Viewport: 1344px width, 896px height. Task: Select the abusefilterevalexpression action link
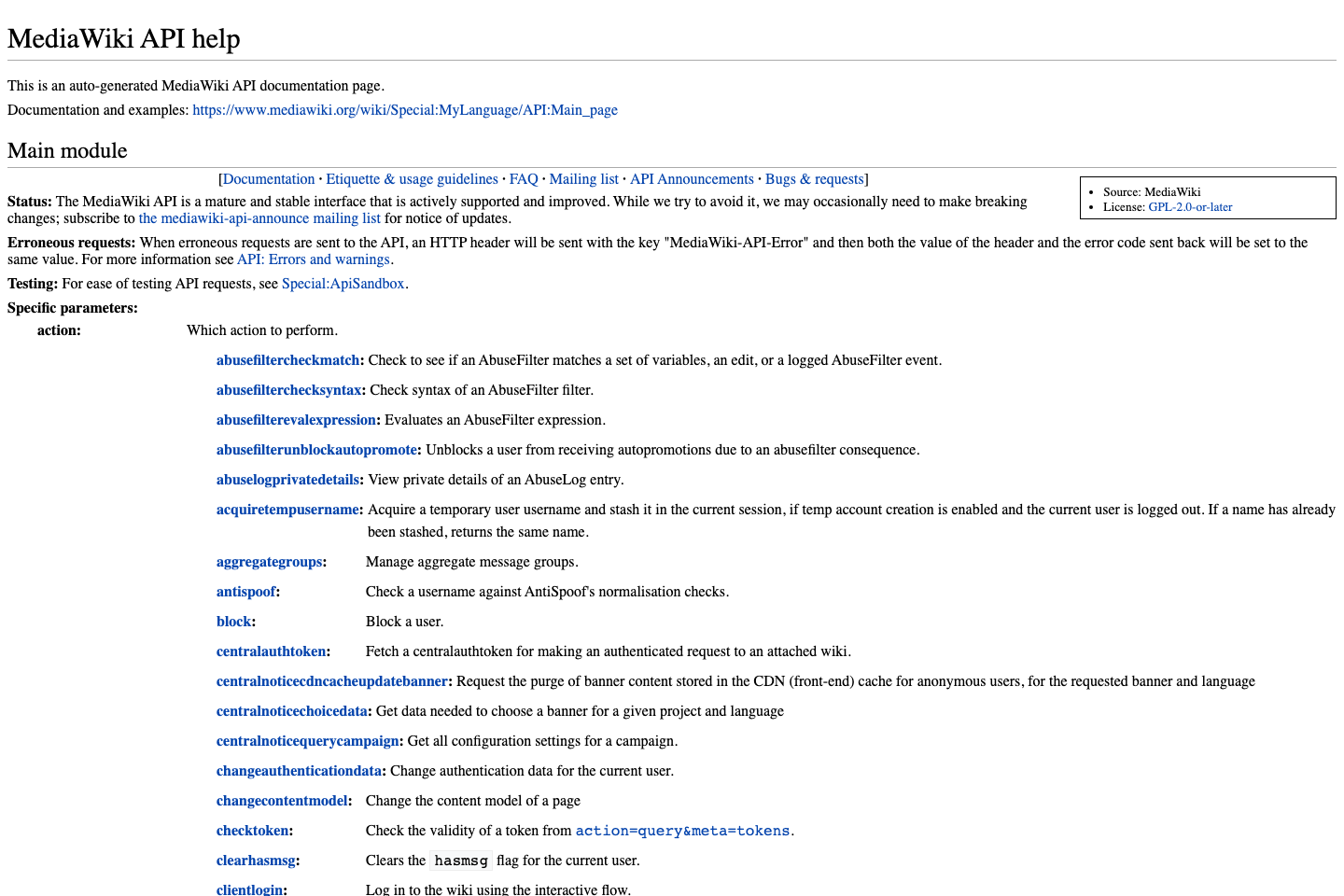coord(296,419)
